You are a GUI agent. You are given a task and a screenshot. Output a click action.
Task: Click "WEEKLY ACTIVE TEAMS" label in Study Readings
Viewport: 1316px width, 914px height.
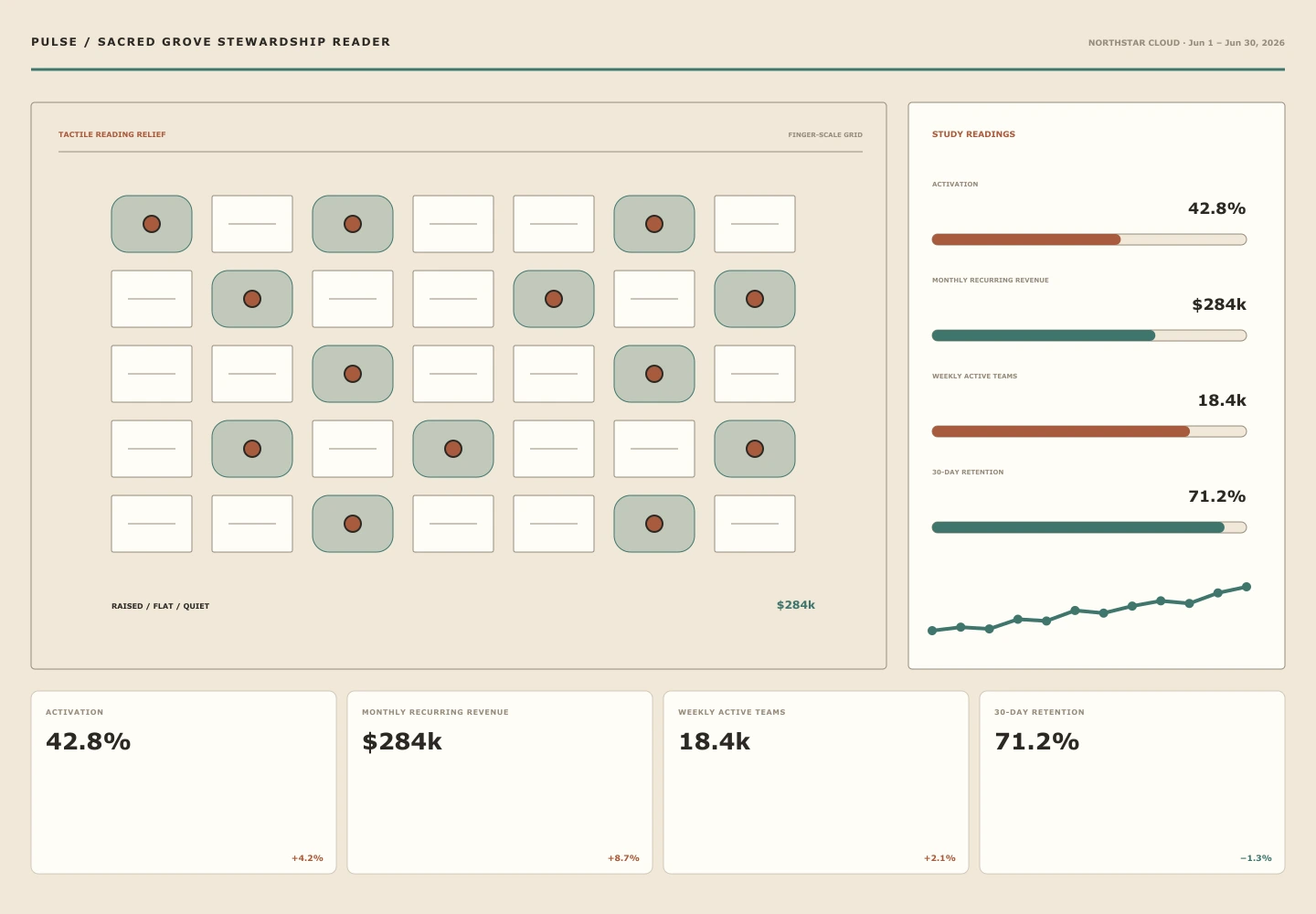[974, 377]
